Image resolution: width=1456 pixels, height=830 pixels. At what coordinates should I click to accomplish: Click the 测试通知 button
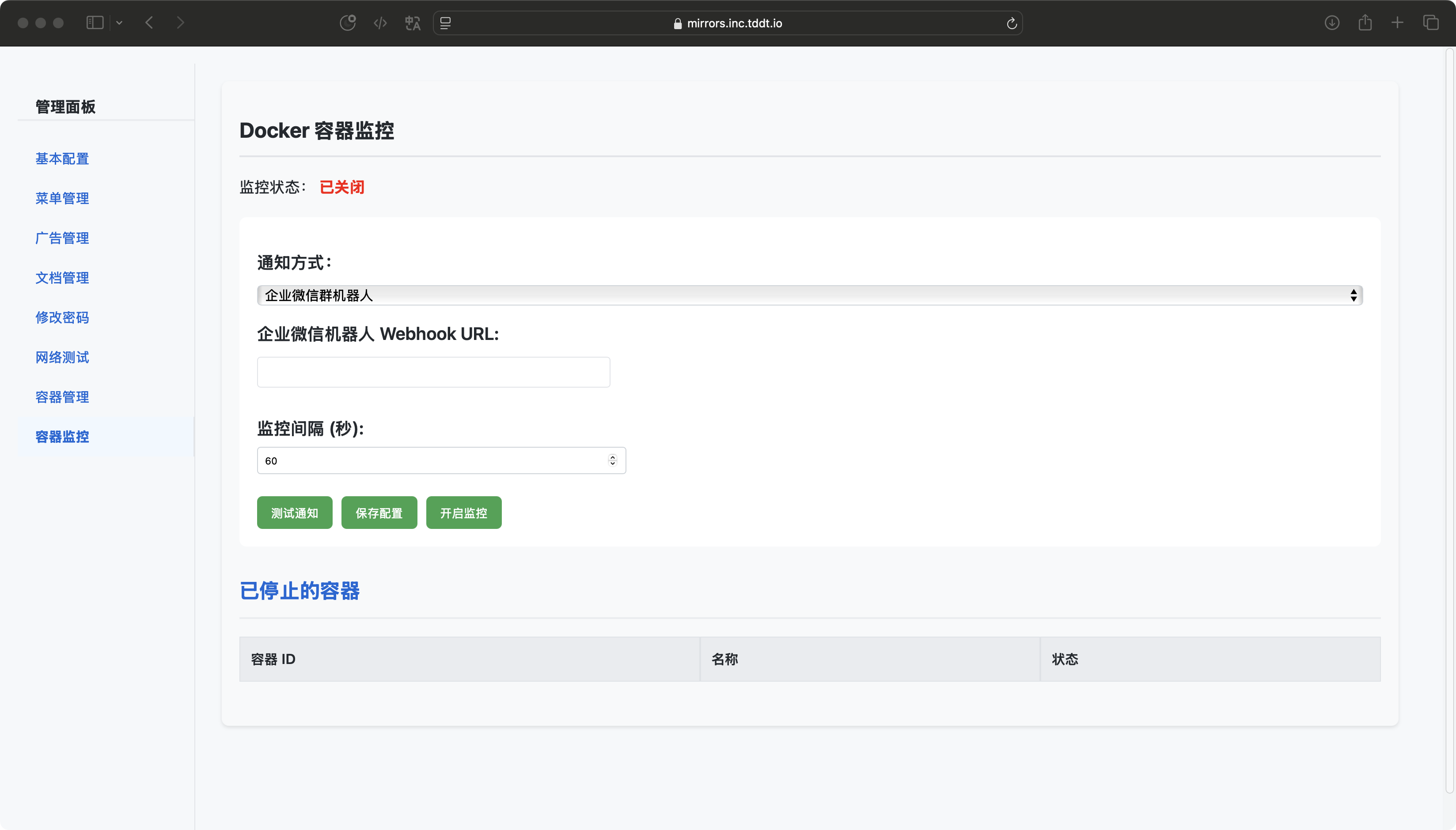tap(294, 513)
